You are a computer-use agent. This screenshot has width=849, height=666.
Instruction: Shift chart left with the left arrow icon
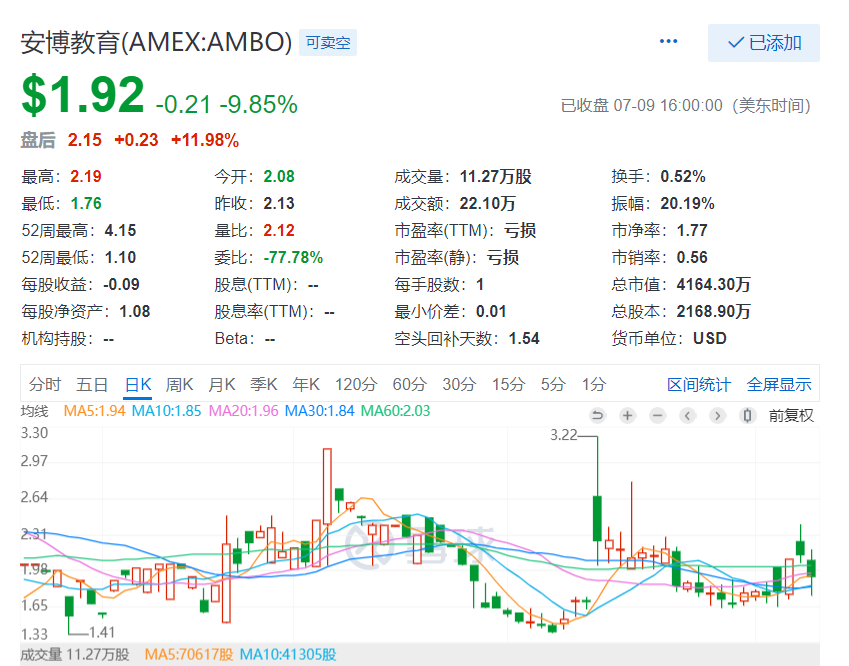click(688, 415)
